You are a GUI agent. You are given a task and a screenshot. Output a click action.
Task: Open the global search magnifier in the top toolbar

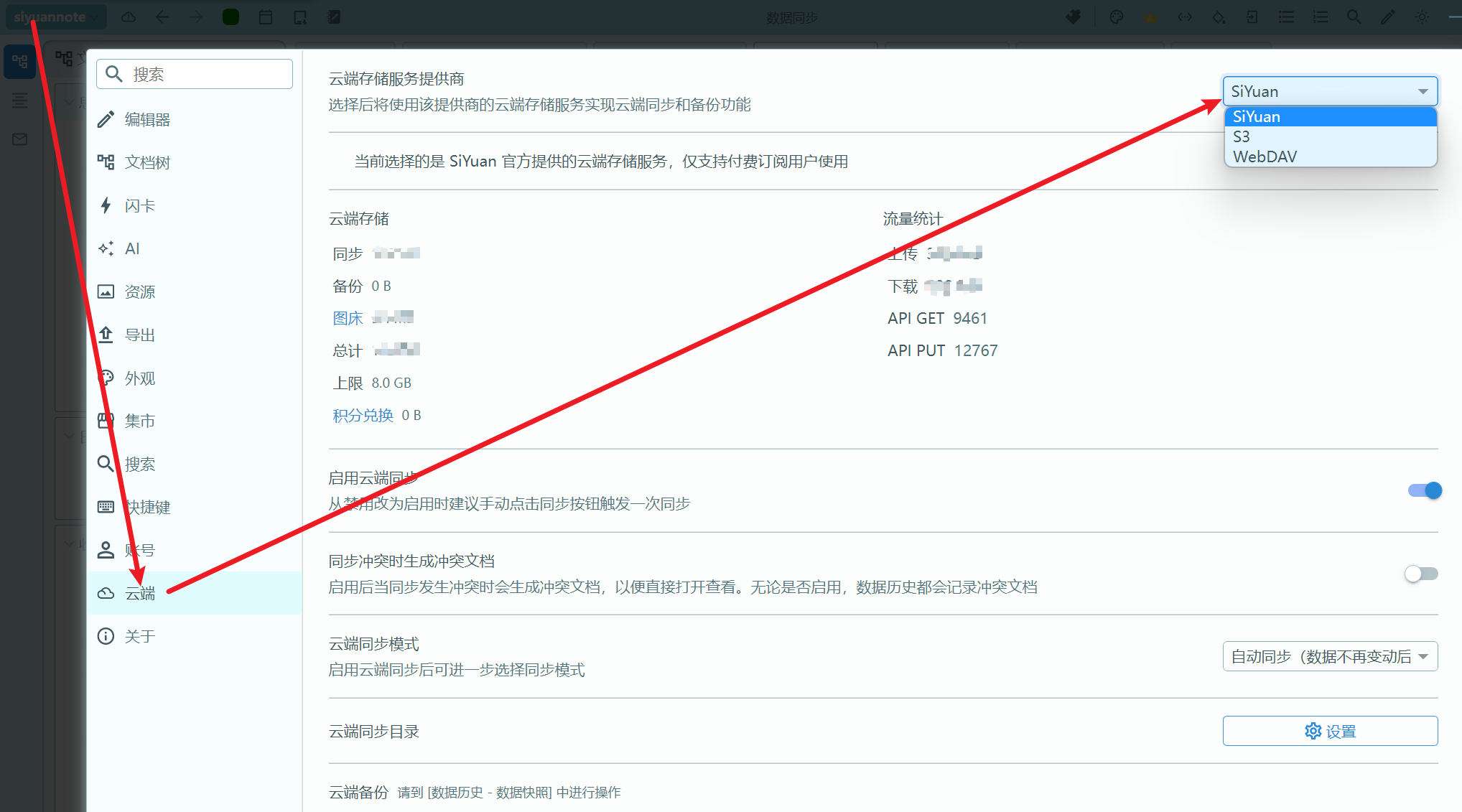pyautogui.click(x=1354, y=17)
